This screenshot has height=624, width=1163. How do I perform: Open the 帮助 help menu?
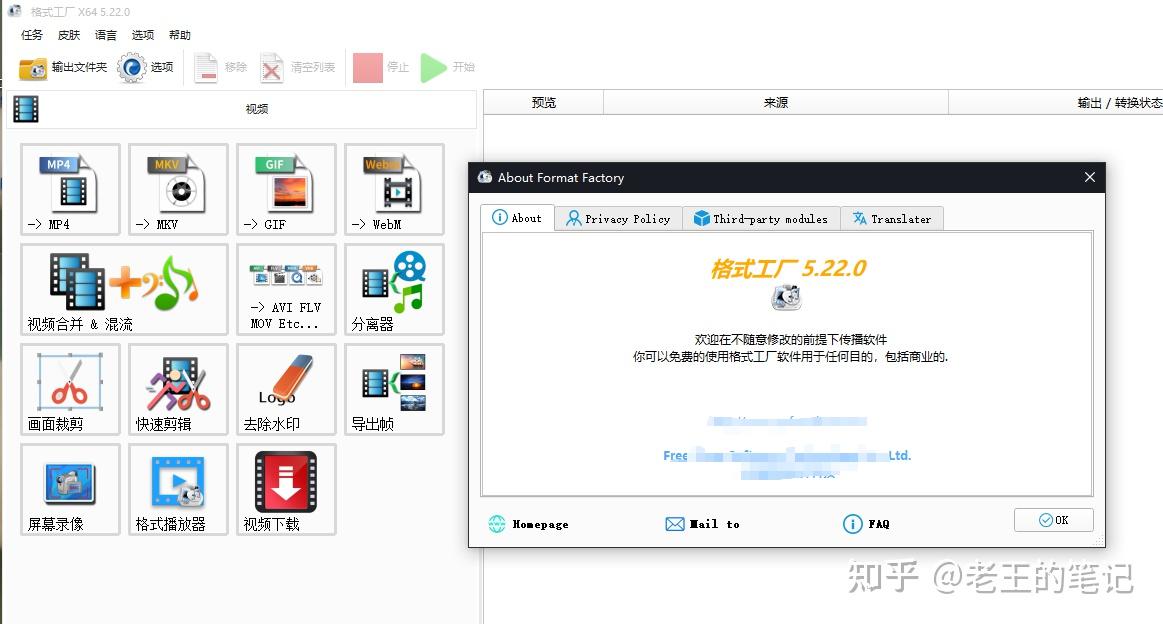click(180, 35)
